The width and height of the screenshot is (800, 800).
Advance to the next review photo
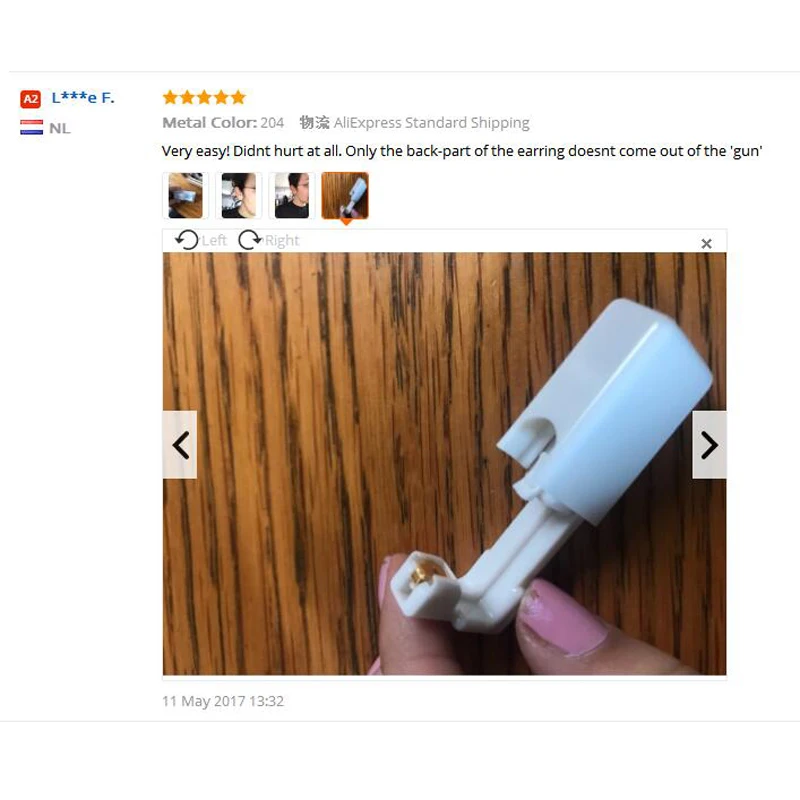point(709,445)
